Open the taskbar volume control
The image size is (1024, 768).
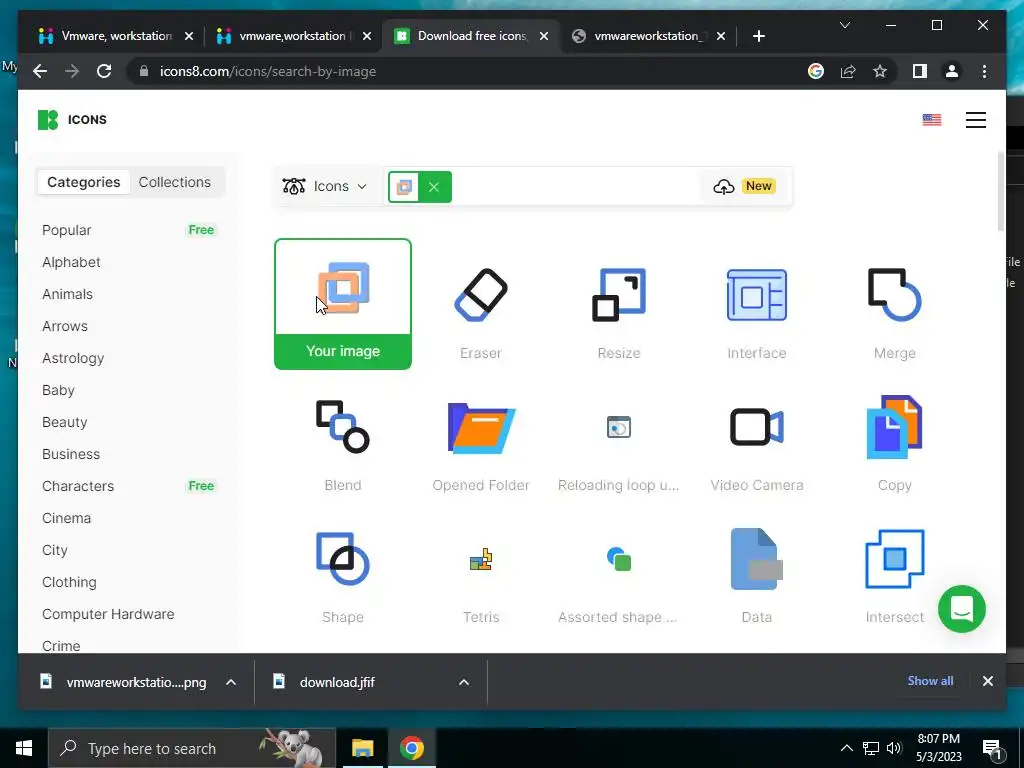894,748
